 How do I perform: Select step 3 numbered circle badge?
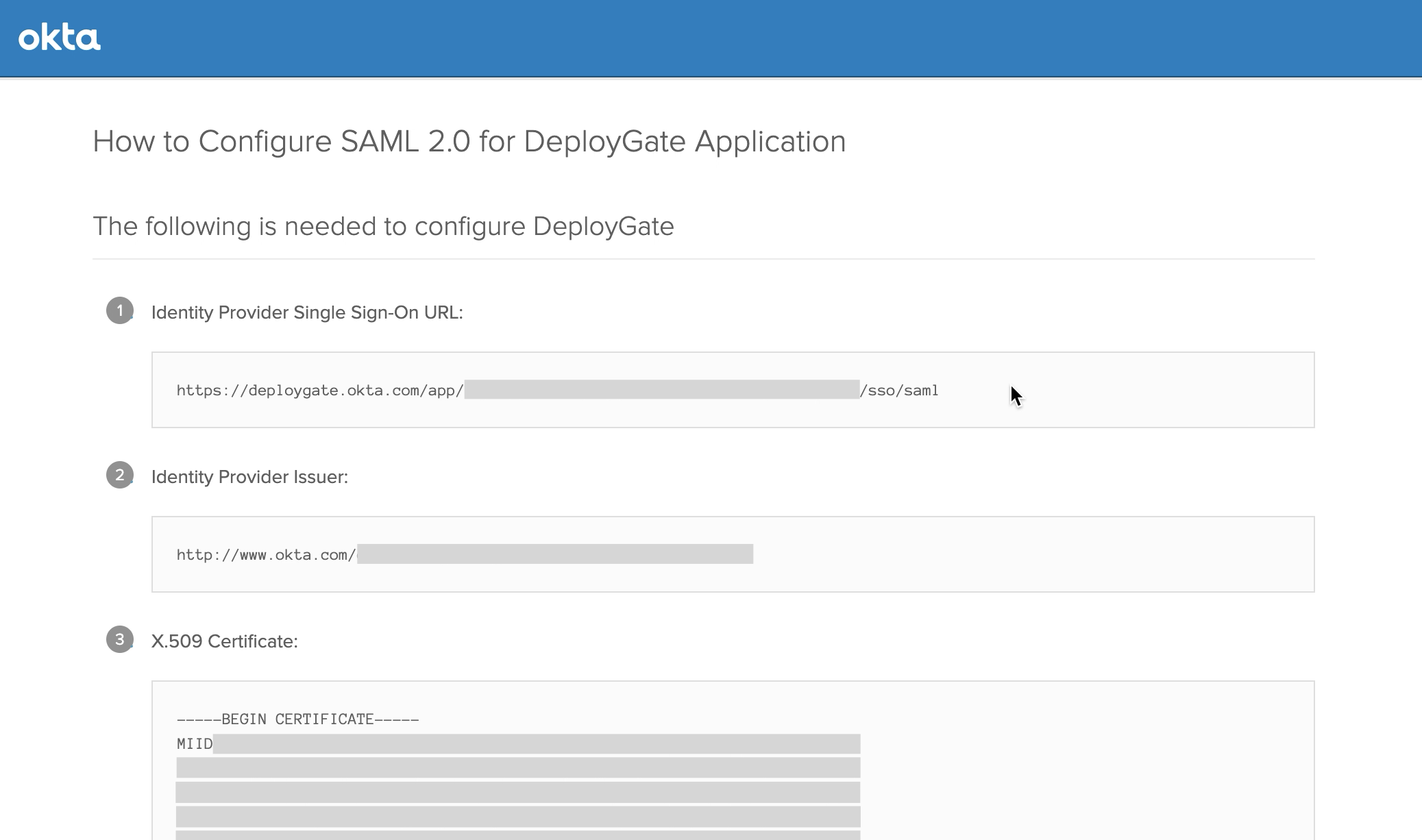coord(121,641)
